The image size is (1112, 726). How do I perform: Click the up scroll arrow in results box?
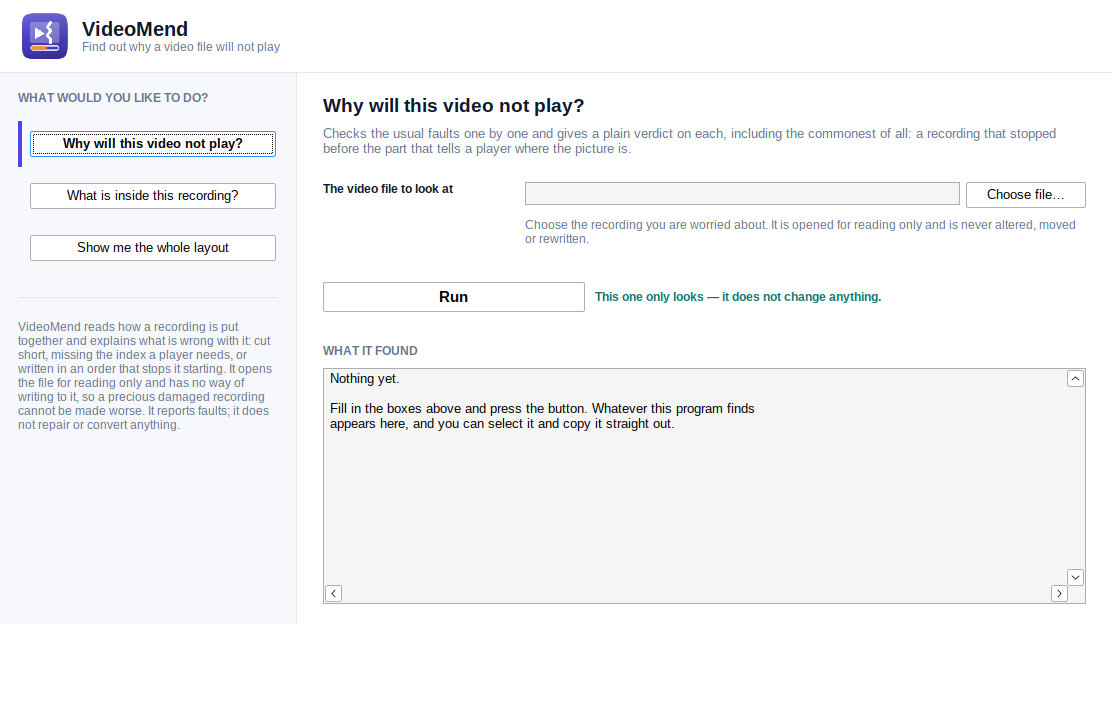pos(1075,379)
